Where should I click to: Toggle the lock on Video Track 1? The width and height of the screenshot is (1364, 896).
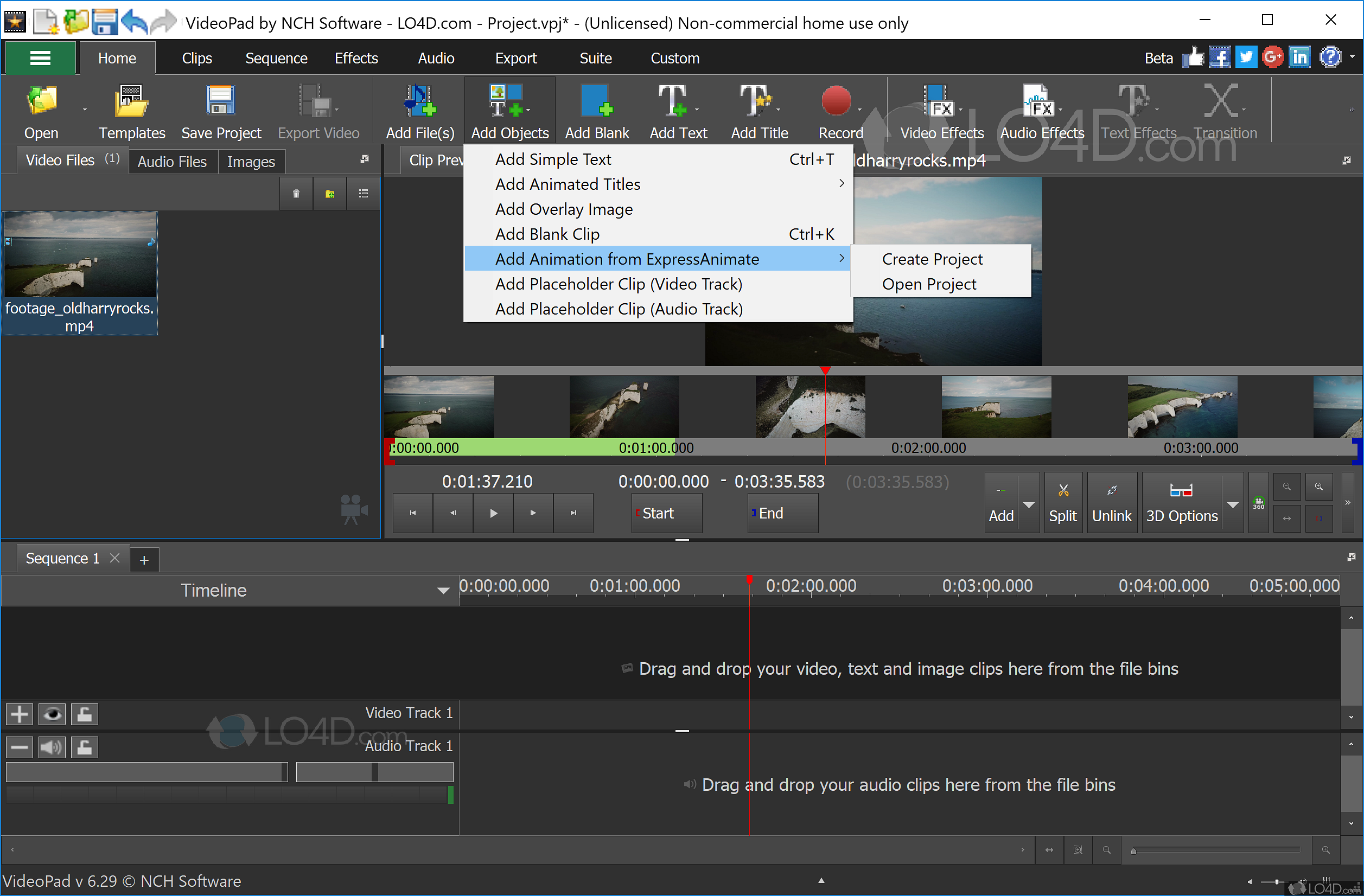[x=85, y=714]
